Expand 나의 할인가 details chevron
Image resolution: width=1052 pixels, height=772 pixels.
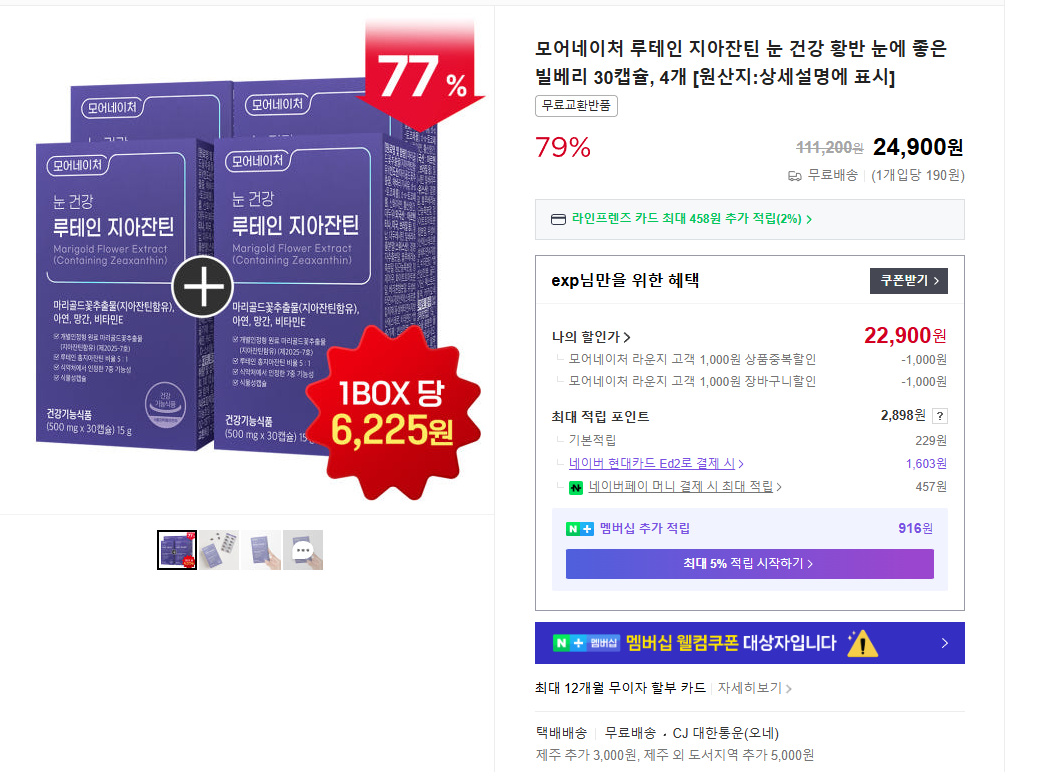627,337
